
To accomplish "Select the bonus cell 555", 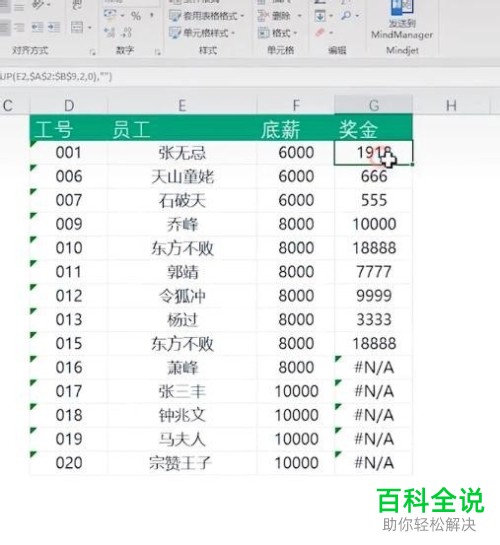I will [374, 201].
